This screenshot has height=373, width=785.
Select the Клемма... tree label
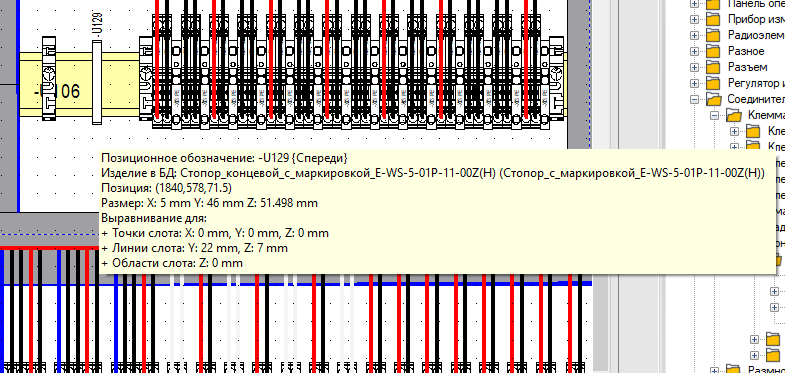point(766,115)
